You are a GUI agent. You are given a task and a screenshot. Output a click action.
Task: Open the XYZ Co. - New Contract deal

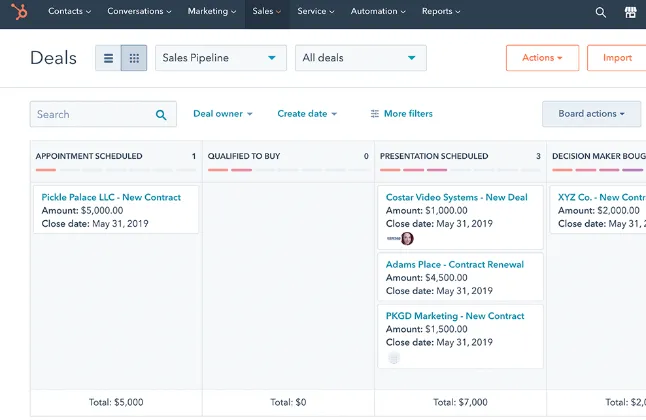pos(602,197)
